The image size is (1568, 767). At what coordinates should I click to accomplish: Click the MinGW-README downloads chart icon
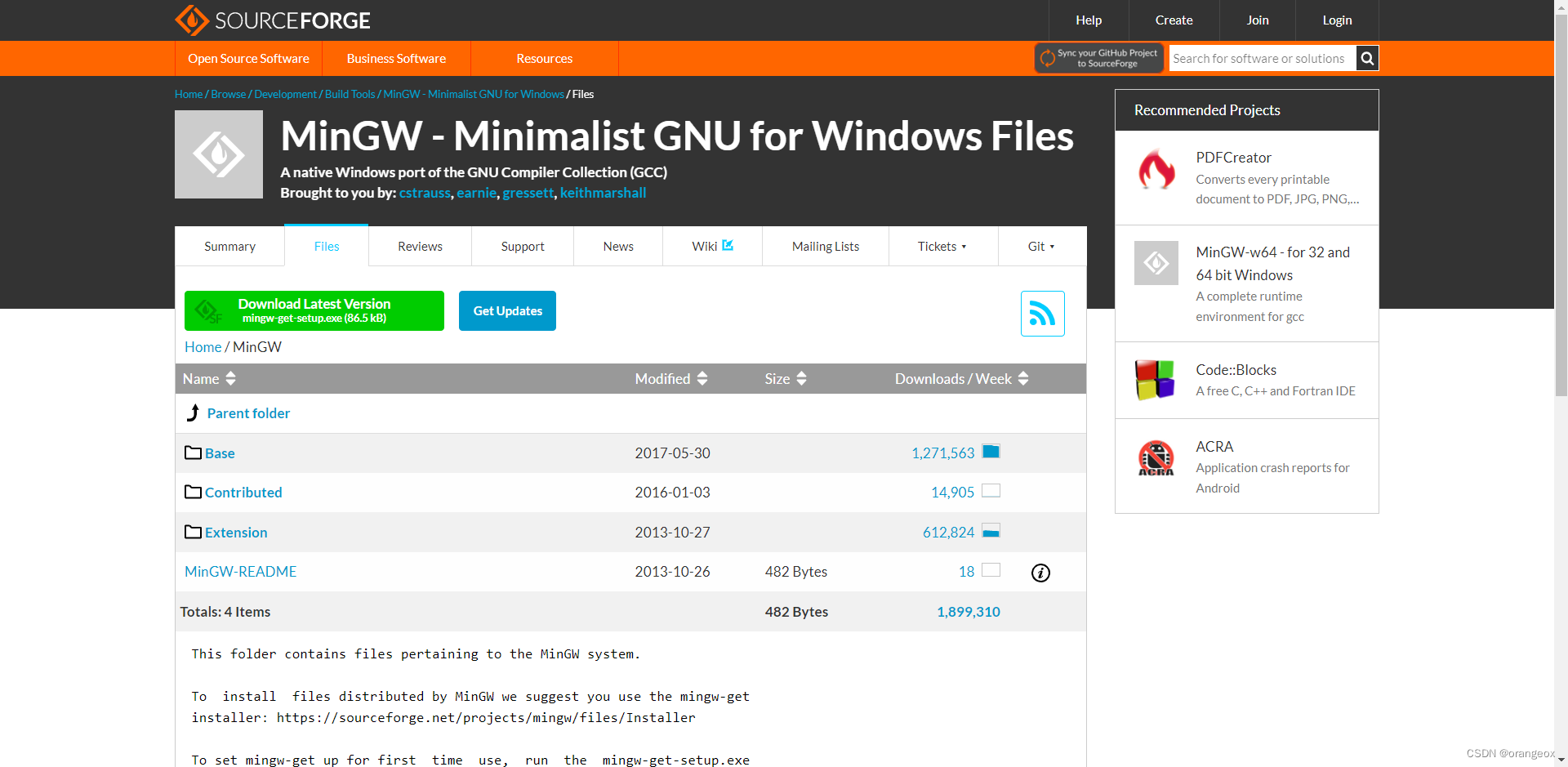[991, 570]
